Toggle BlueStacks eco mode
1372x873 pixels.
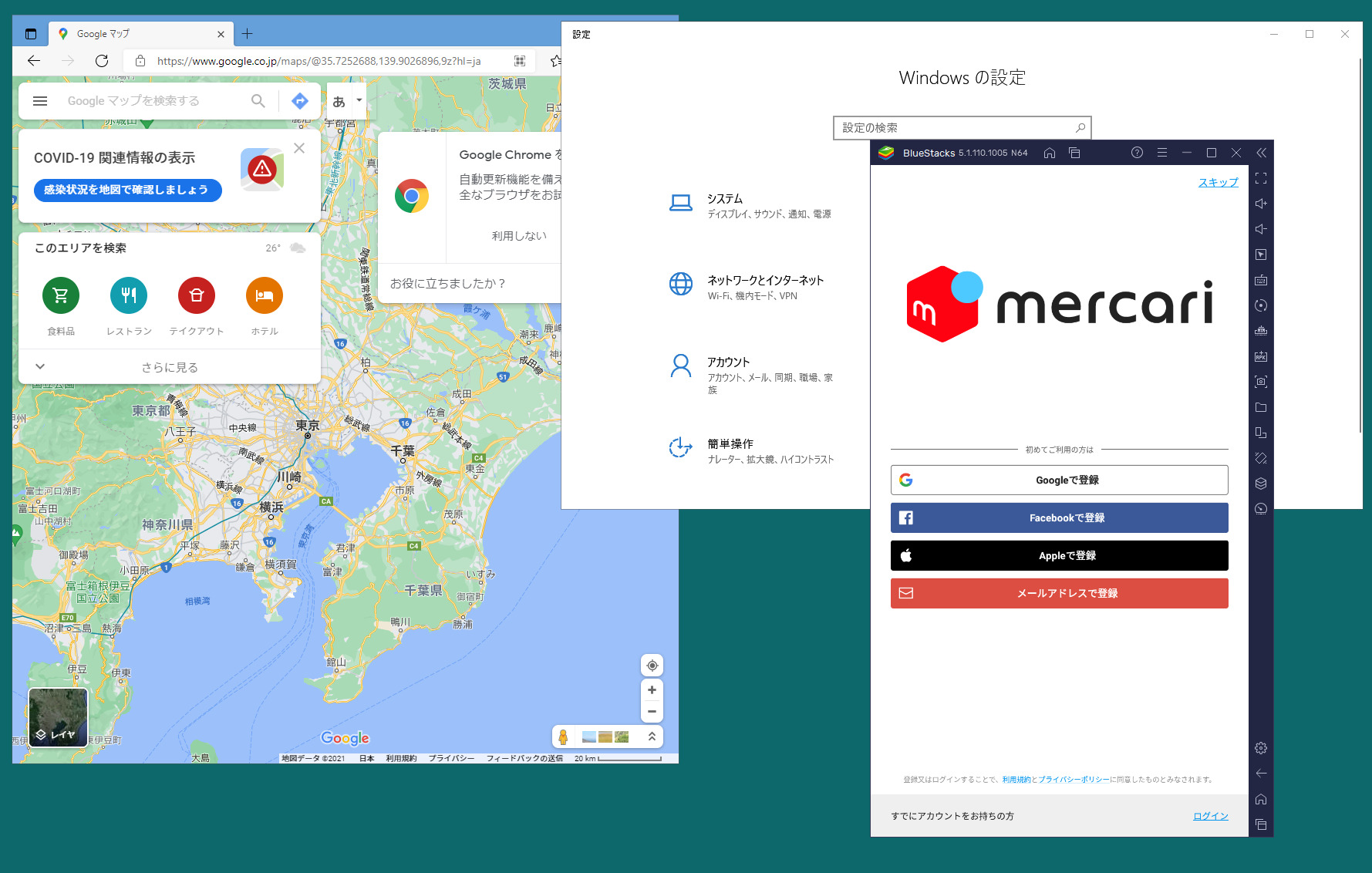tap(1261, 509)
